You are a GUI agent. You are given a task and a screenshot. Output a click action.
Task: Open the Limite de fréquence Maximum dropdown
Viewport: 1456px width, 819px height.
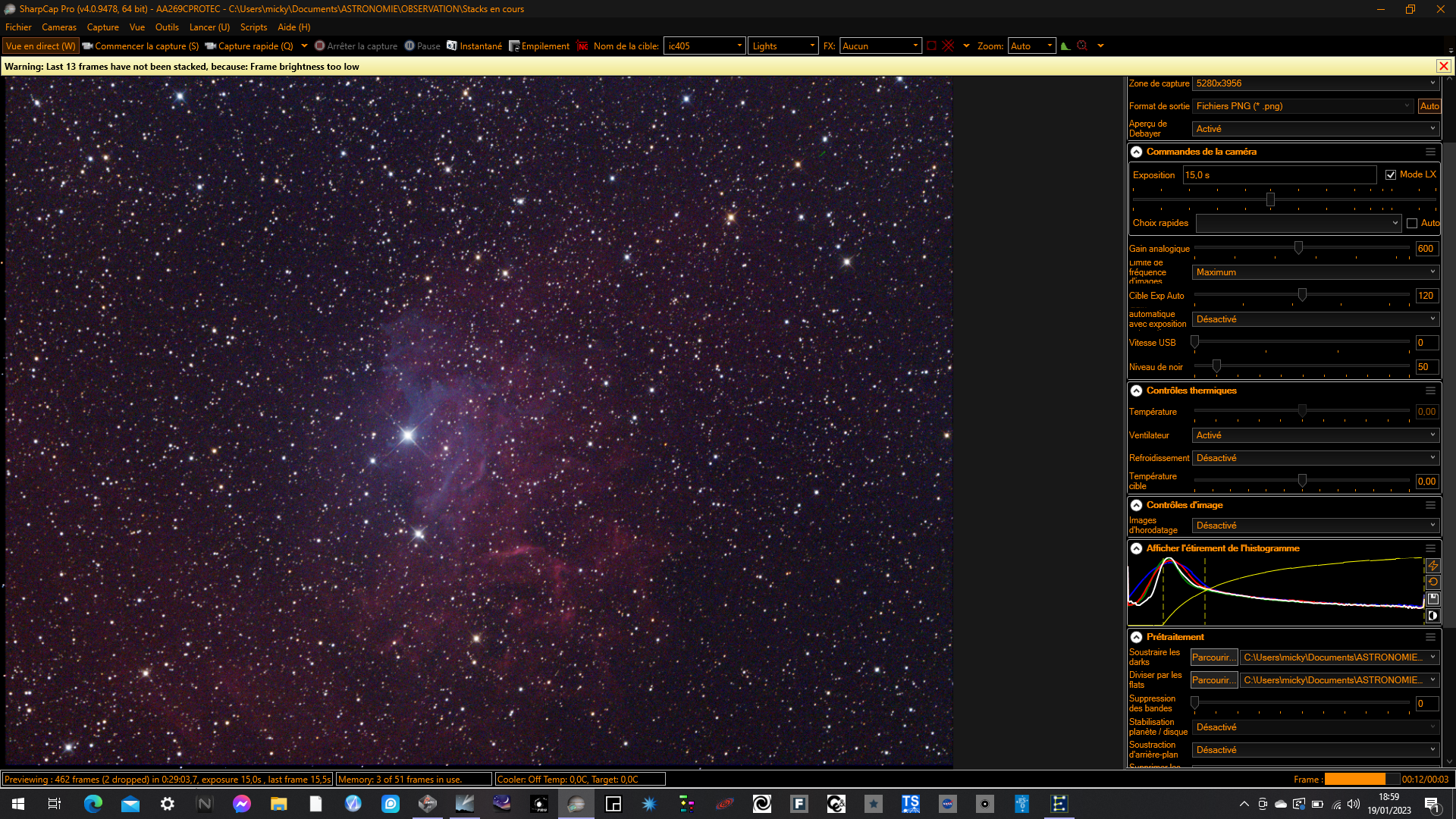pyautogui.click(x=1316, y=272)
